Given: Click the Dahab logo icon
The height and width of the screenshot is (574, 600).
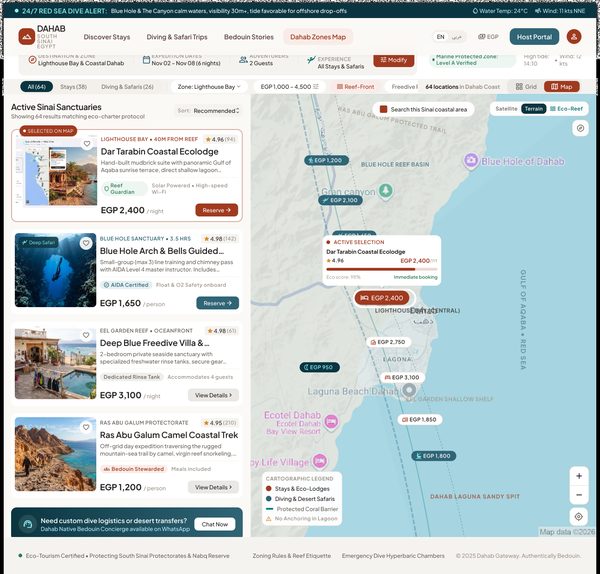Looking at the screenshot, I should [27, 37].
